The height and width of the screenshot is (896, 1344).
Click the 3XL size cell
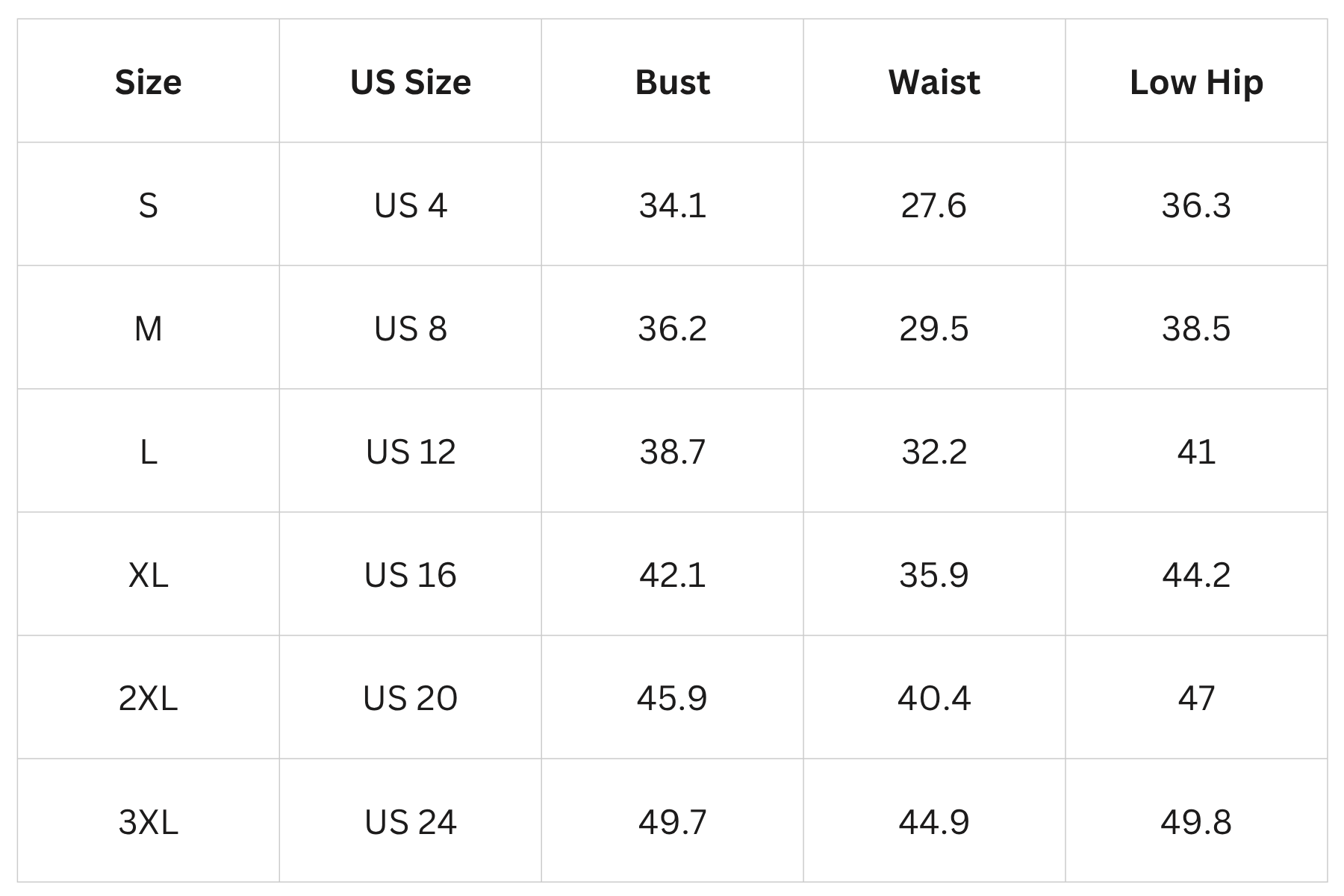[148, 822]
